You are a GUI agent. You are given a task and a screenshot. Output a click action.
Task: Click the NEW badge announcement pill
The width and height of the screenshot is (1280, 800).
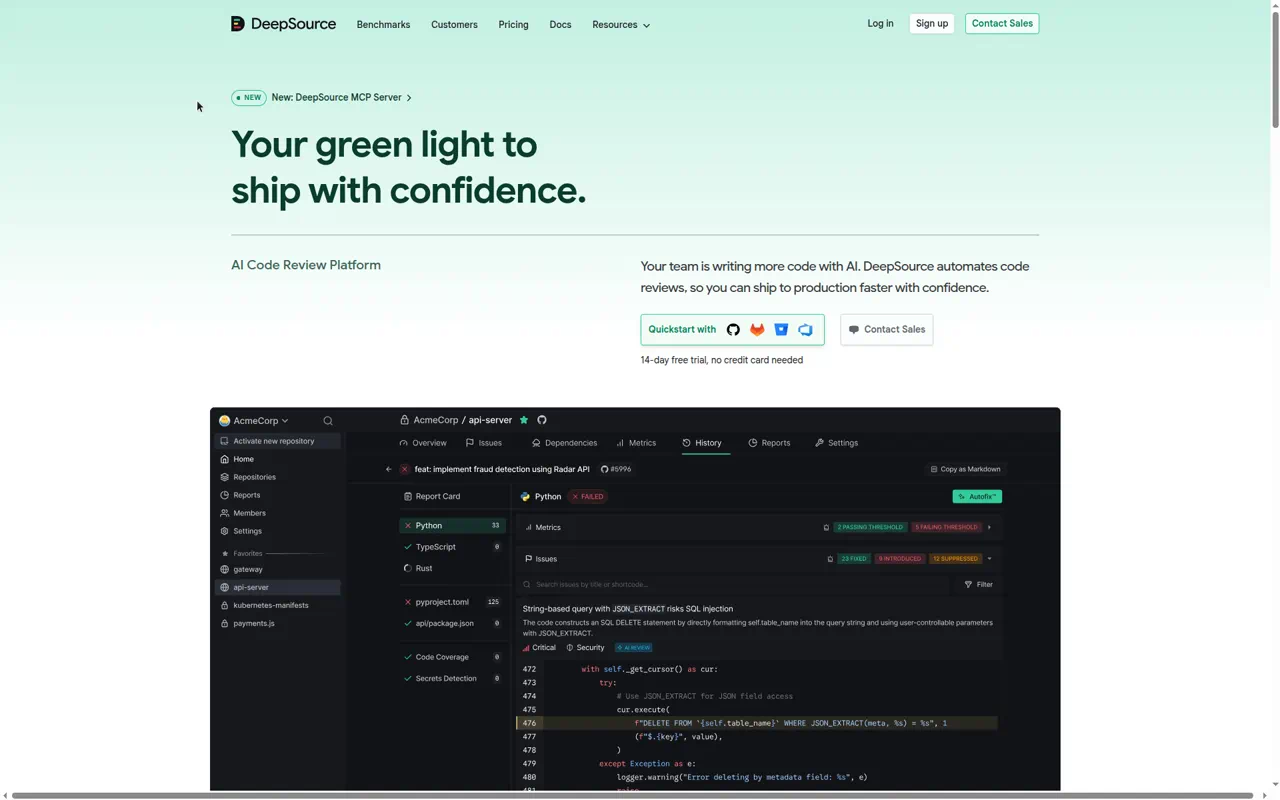click(x=249, y=98)
